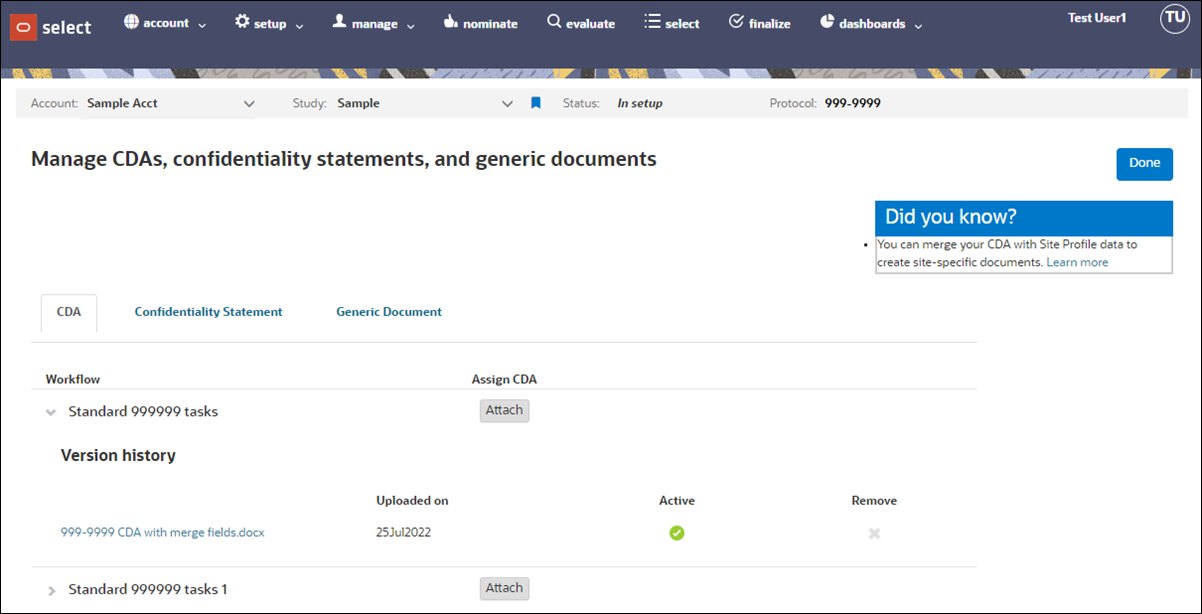1202x614 pixels.
Task: Click the Did you know? header
Action: click(1024, 218)
